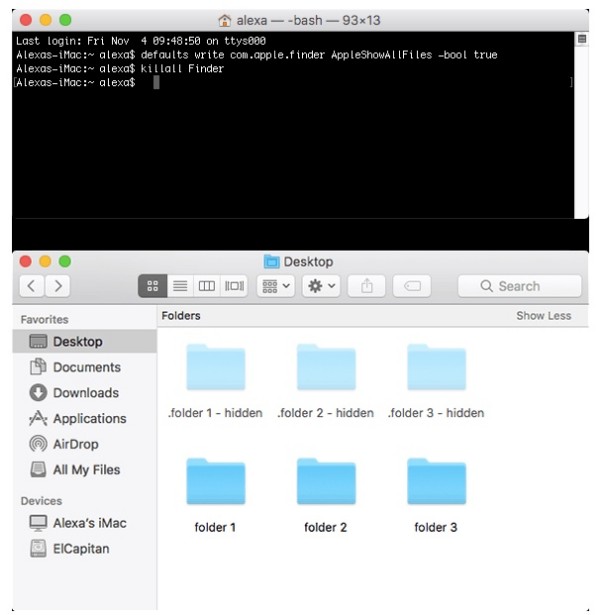Open Downloads in the sidebar
This screenshot has height=615, width=600.
pos(85,393)
